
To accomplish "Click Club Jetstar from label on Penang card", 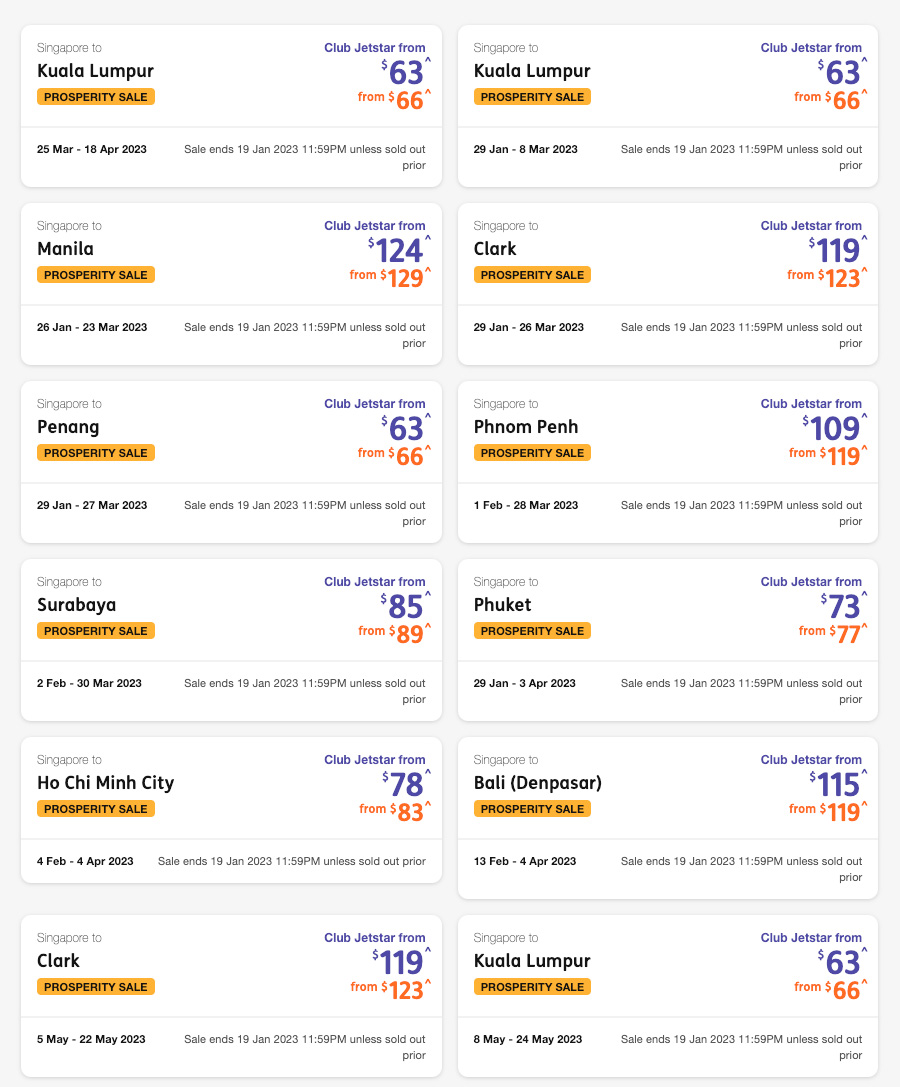I will 375,403.
